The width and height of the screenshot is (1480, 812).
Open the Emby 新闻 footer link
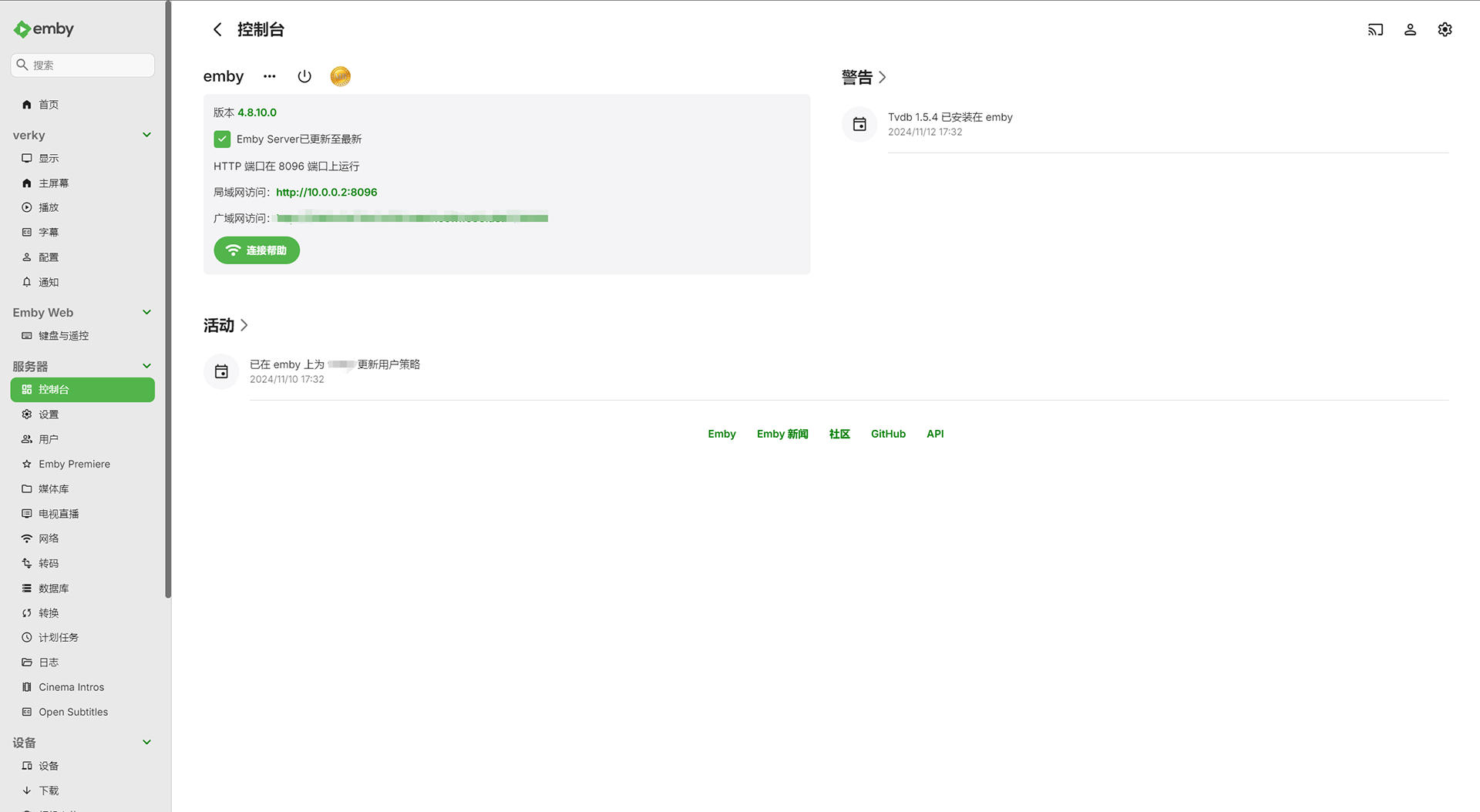(782, 434)
